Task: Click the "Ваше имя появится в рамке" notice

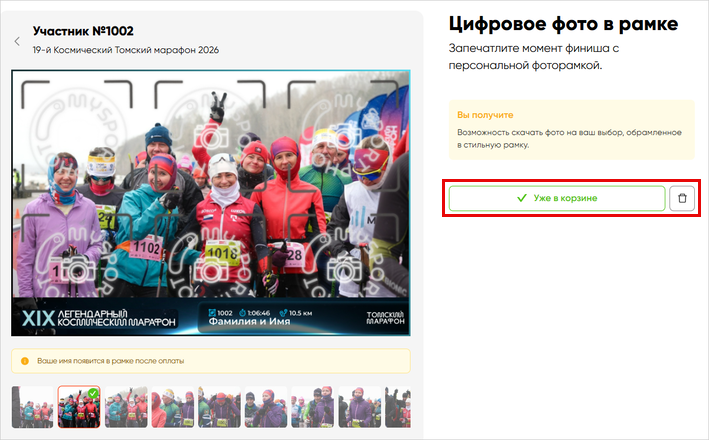Action: [x=210, y=361]
